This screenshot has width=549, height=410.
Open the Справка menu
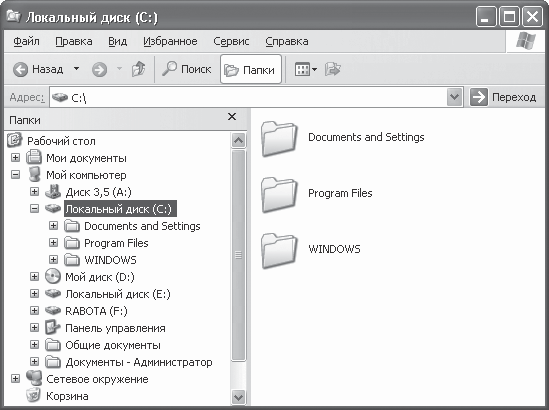point(287,41)
